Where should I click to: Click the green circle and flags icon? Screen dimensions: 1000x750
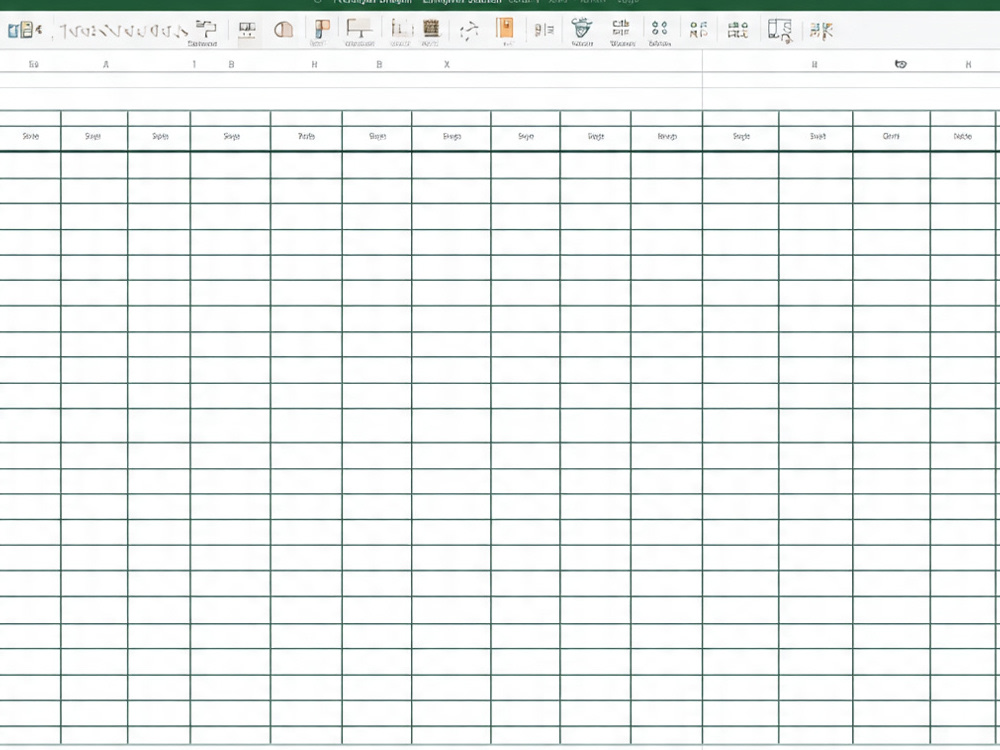pos(698,29)
